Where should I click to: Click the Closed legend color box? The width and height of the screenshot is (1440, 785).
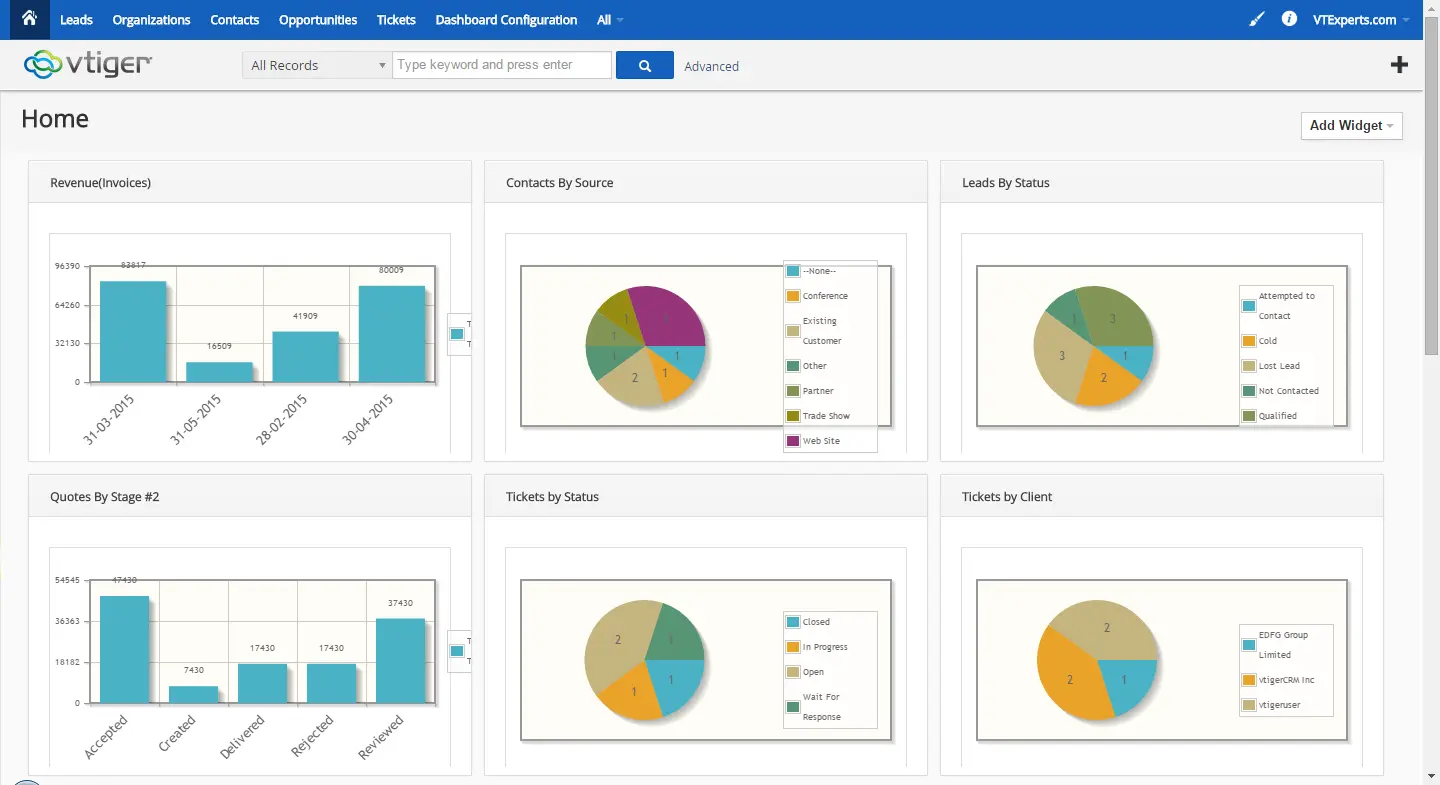pyautogui.click(x=793, y=622)
